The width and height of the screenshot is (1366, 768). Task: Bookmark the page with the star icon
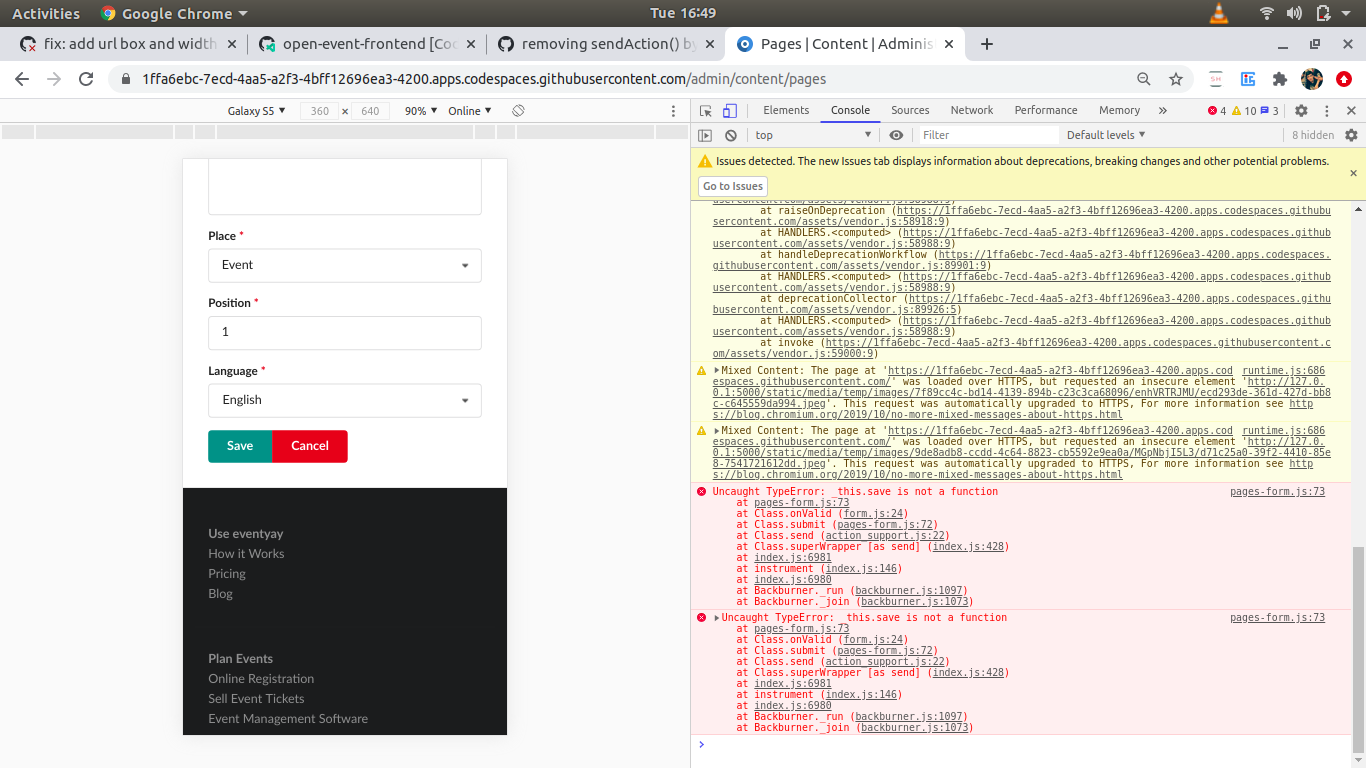pos(1176,79)
